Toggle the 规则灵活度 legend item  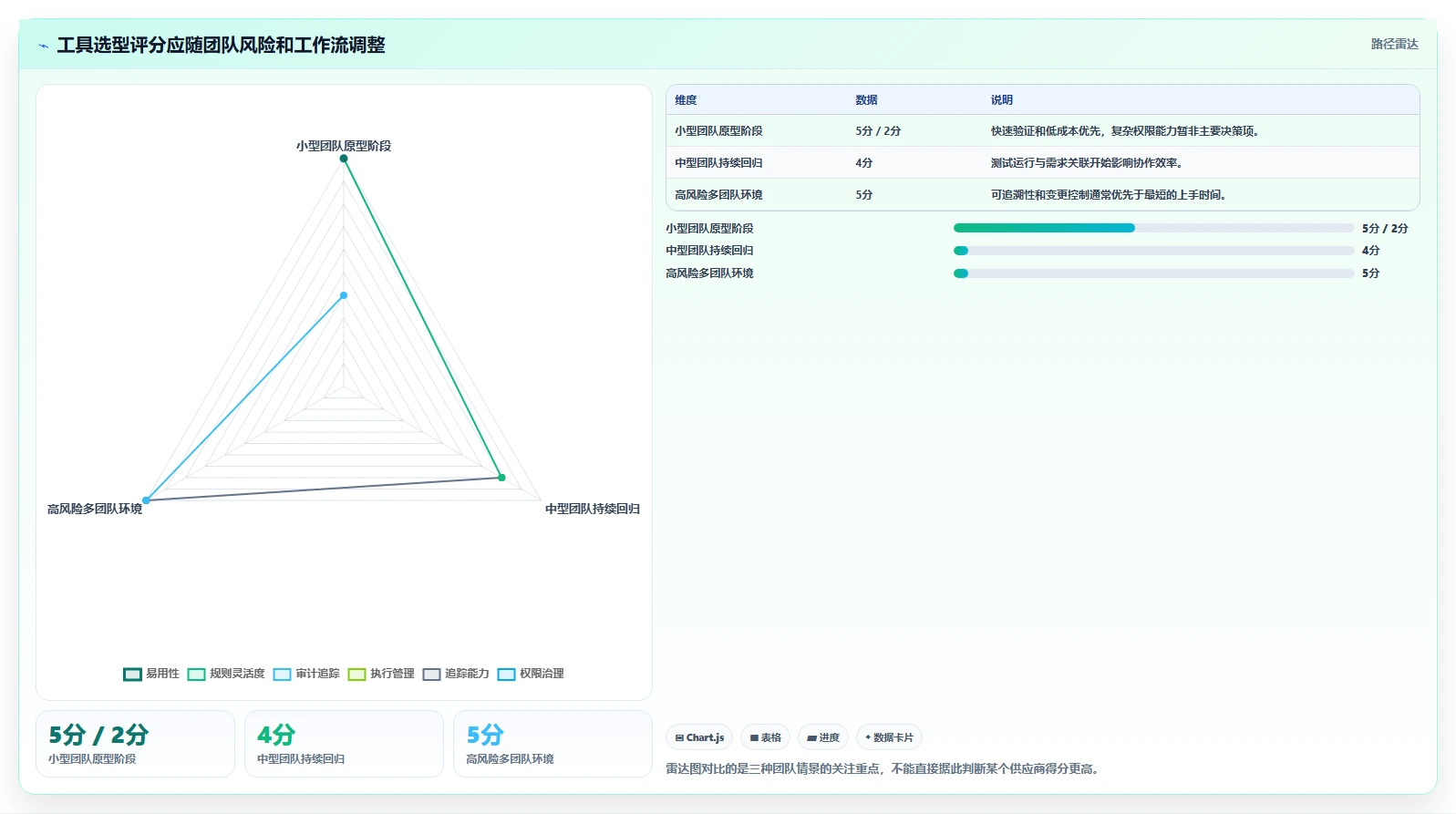tap(226, 674)
